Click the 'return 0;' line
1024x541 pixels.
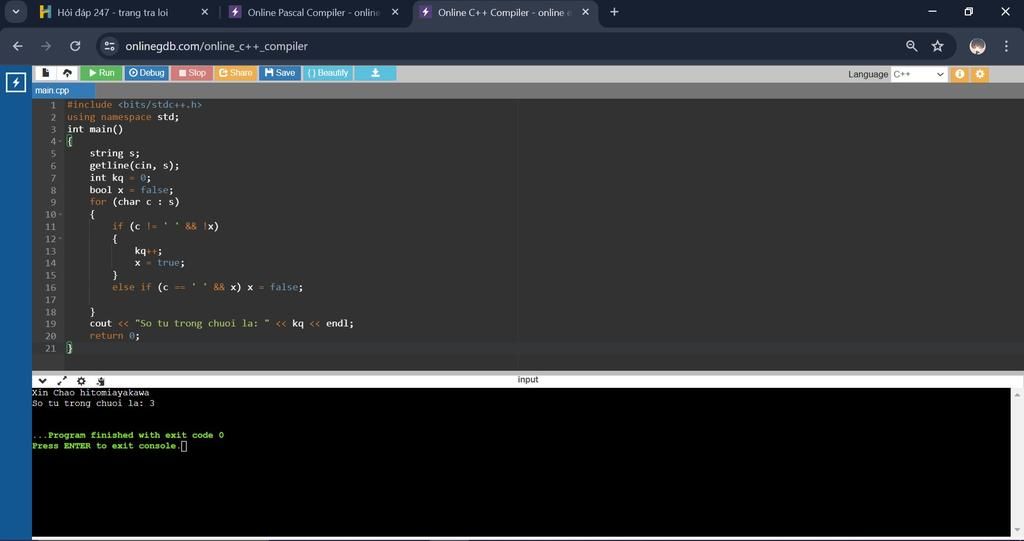pyautogui.click(x=114, y=336)
